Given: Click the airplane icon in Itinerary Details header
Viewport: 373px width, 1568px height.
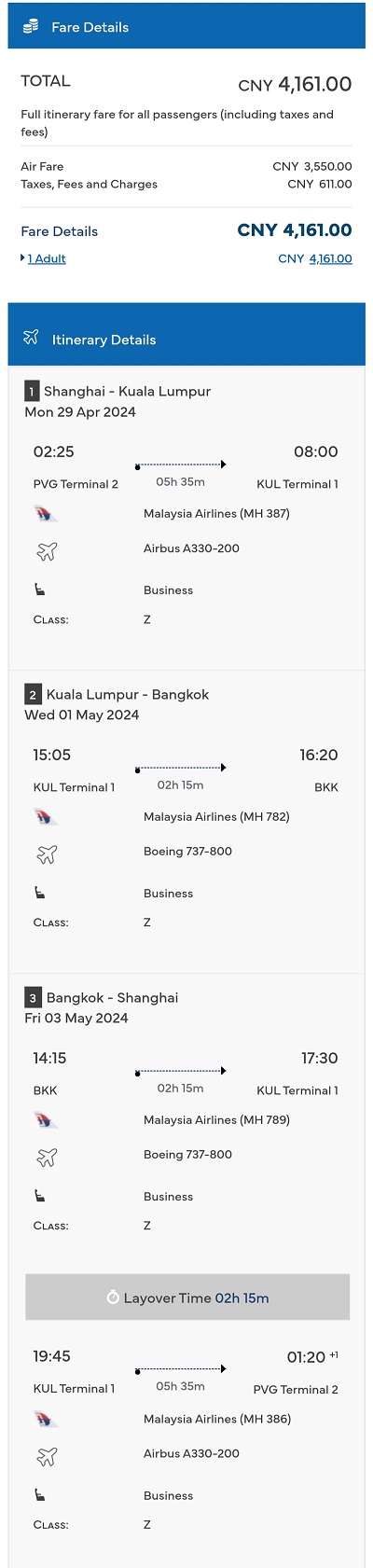Looking at the screenshot, I should (x=31, y=338).
